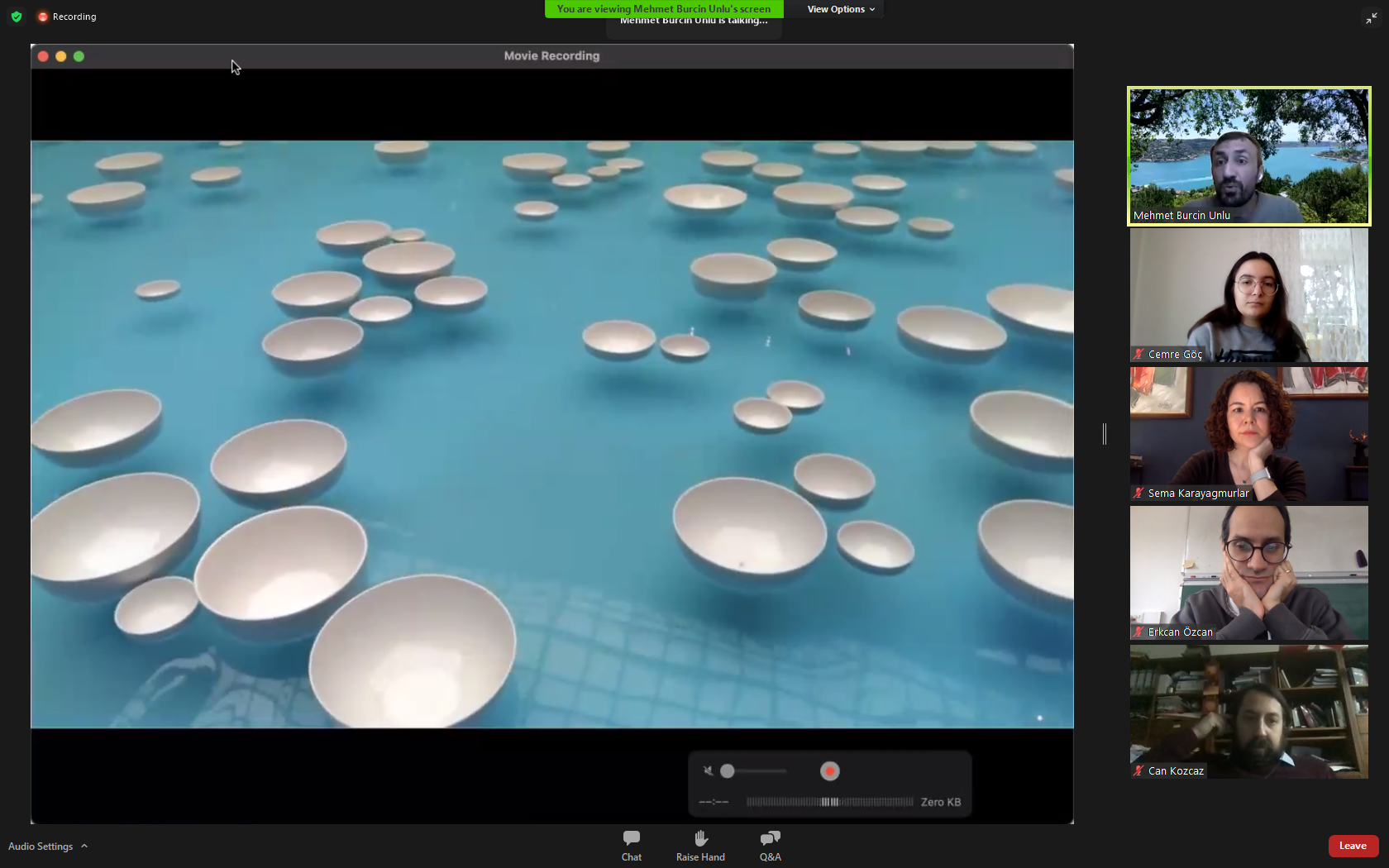Expand the Audio Settings caret
Screen dimensions: 1389x868
84,846
